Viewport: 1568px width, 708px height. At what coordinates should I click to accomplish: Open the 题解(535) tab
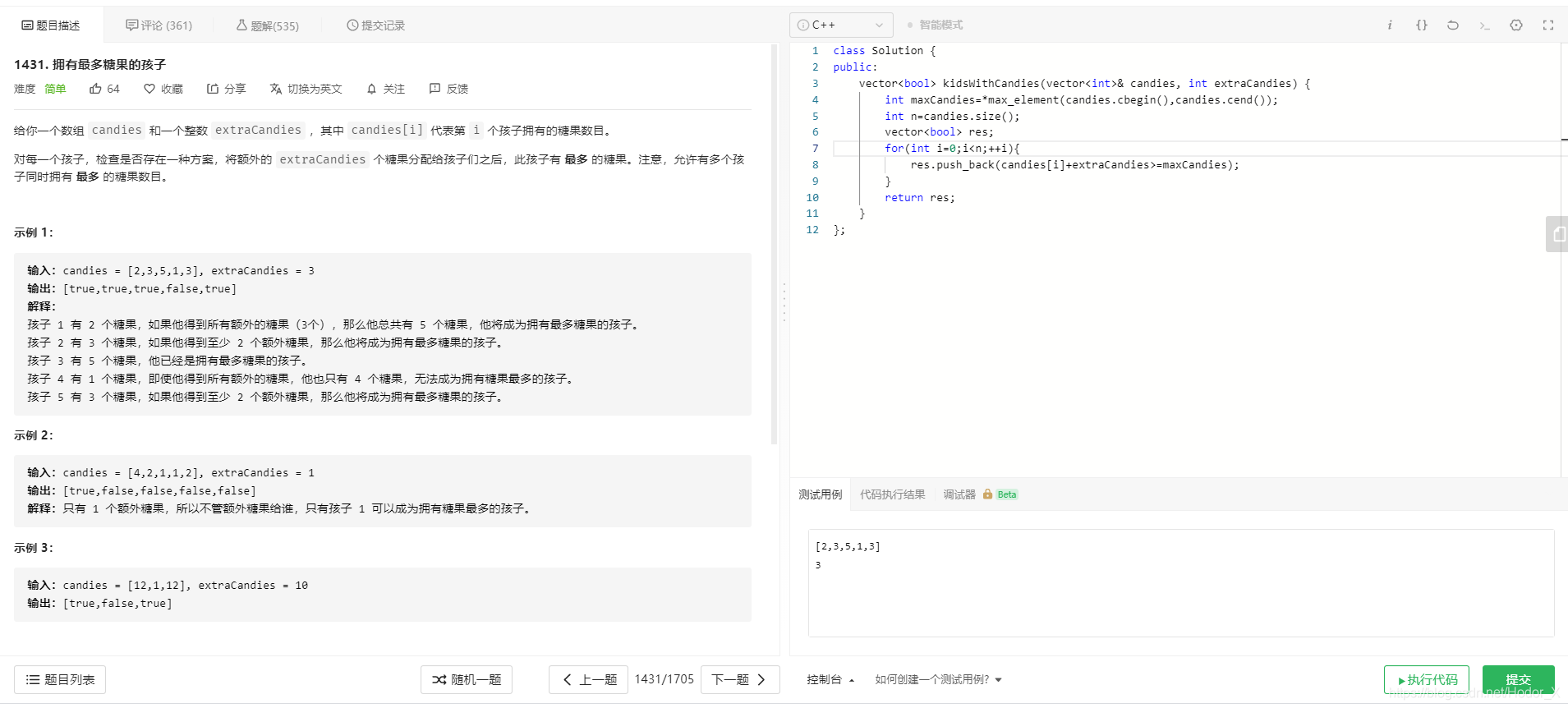(x=268, y=25)
